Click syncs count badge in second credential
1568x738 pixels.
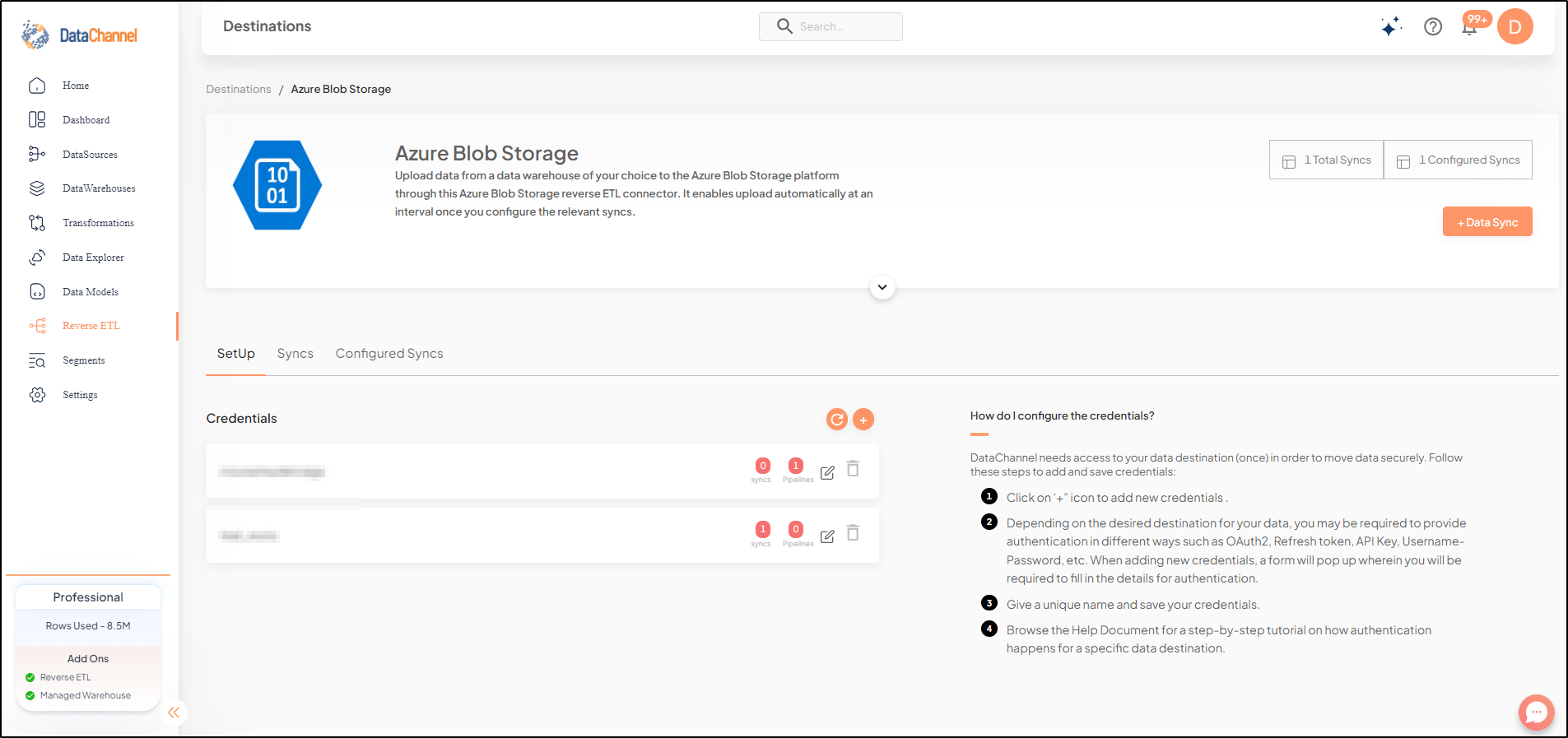coord(763,529)
